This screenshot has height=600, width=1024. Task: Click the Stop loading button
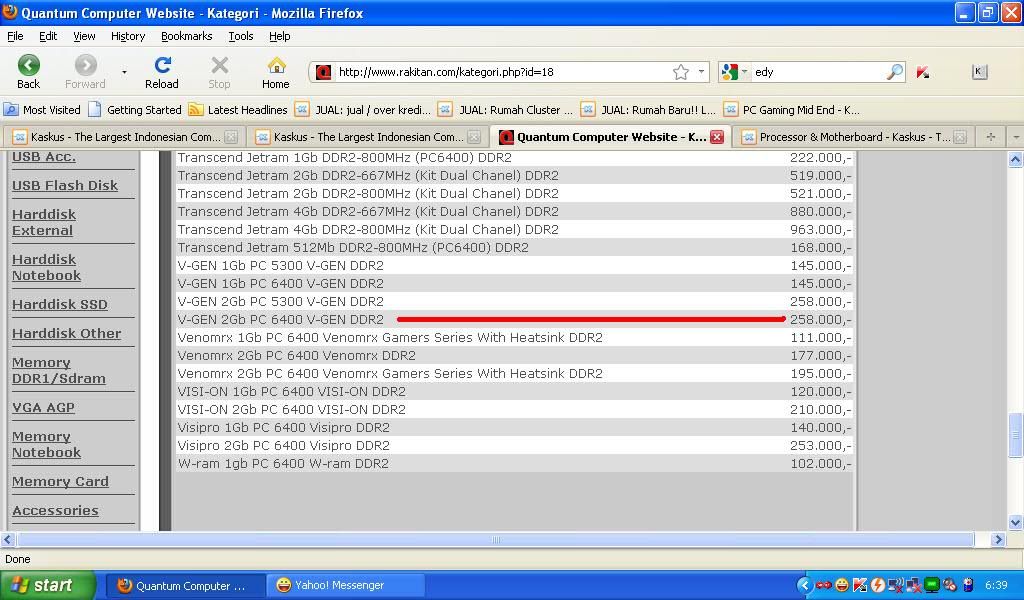[219, 72]
